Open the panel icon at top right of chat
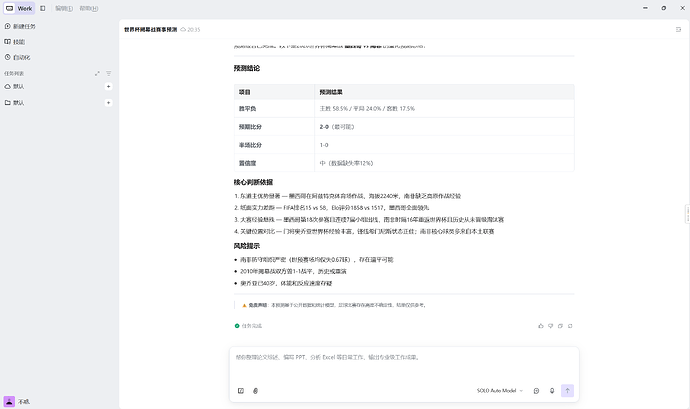The width and height of the screenshot is (690, 409). click(x=678, y=29)
